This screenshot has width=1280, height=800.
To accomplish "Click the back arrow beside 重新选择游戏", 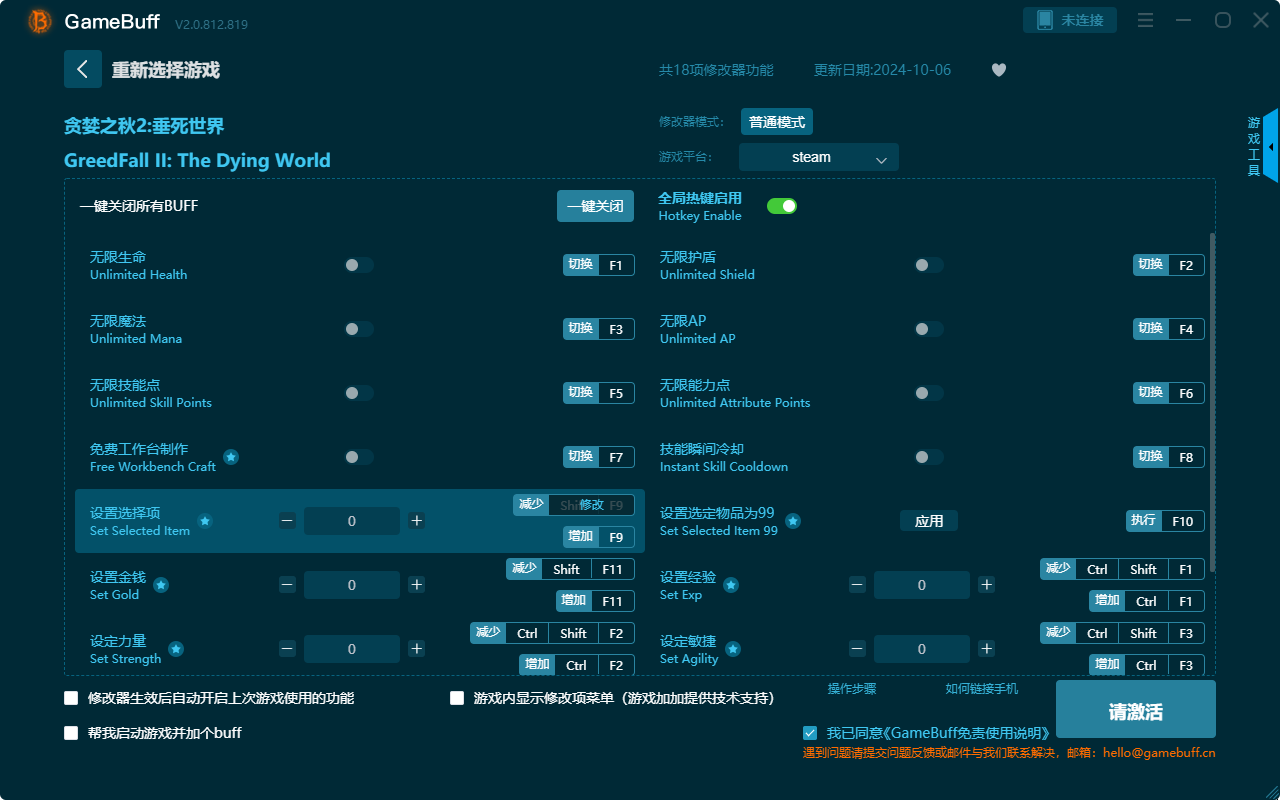I will tap(83, 68).
